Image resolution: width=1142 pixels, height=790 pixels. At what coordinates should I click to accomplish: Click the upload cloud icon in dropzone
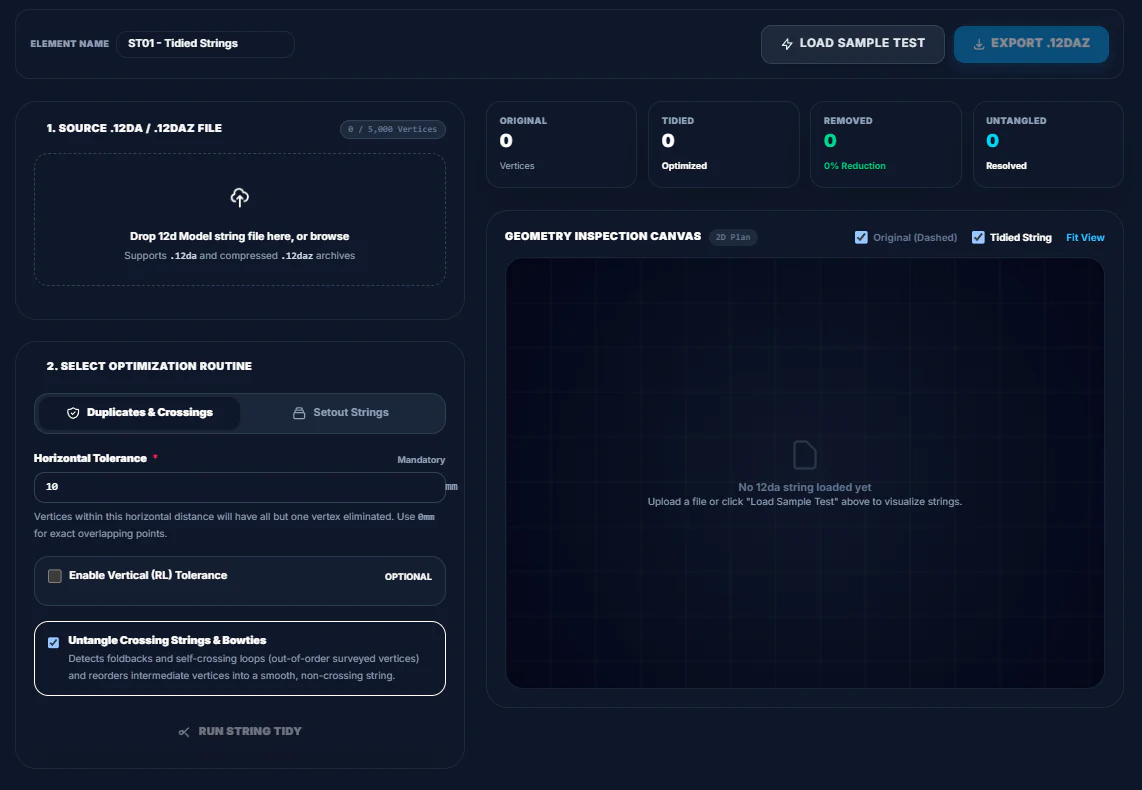(240, 197)
